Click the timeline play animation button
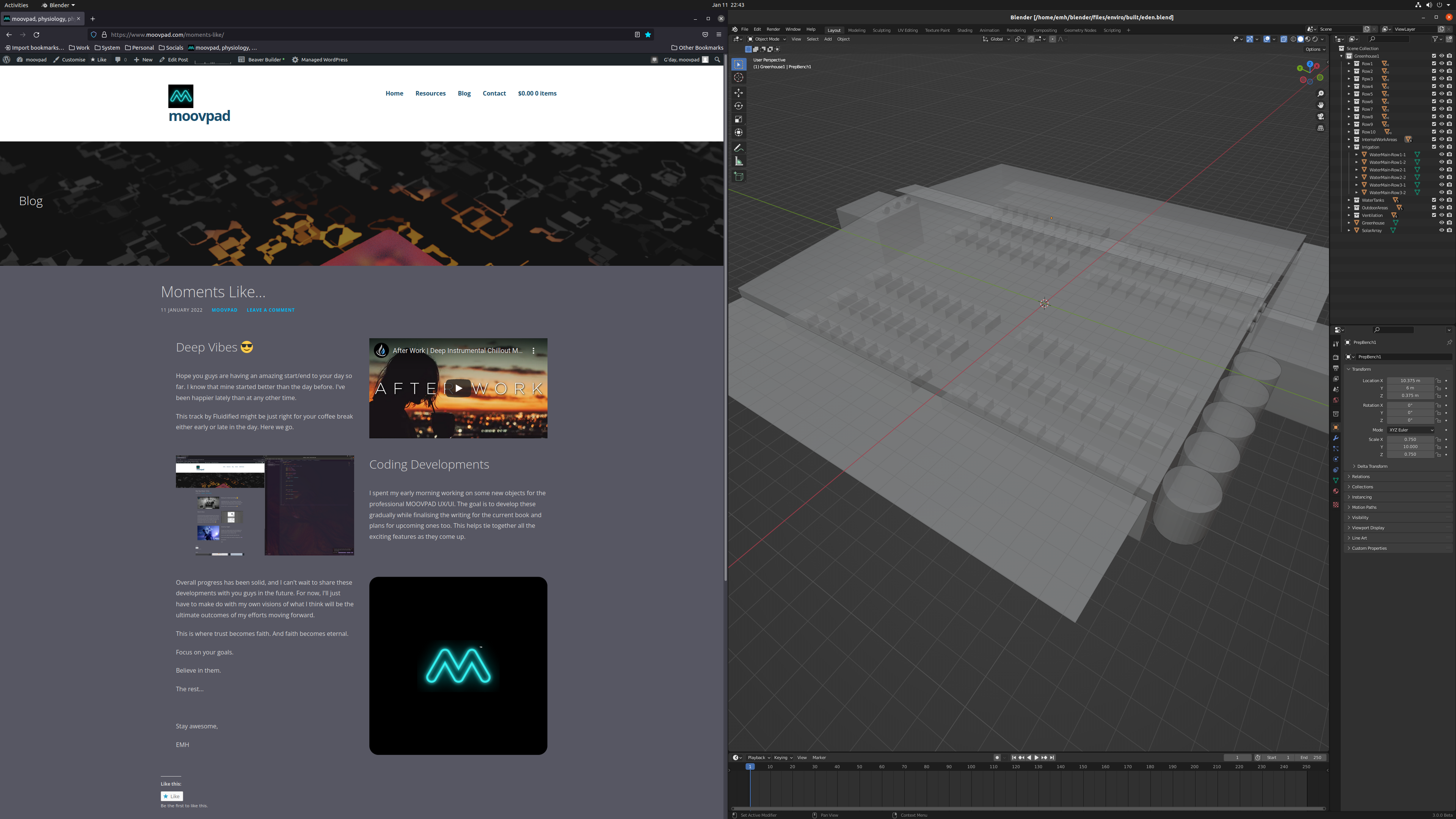The image size is (1456, 819). click(1036, 758)
